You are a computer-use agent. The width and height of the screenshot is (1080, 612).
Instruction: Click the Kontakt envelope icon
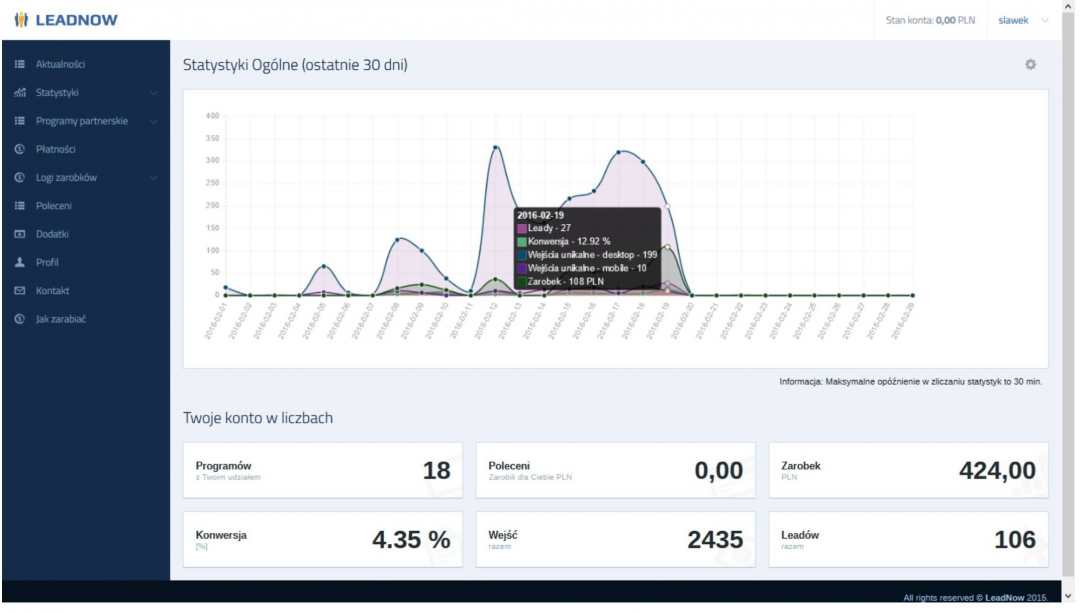(20, 291)
